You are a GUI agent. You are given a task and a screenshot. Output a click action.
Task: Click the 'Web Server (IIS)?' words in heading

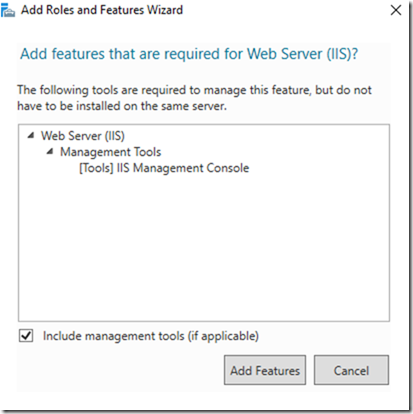click(302, 54)
